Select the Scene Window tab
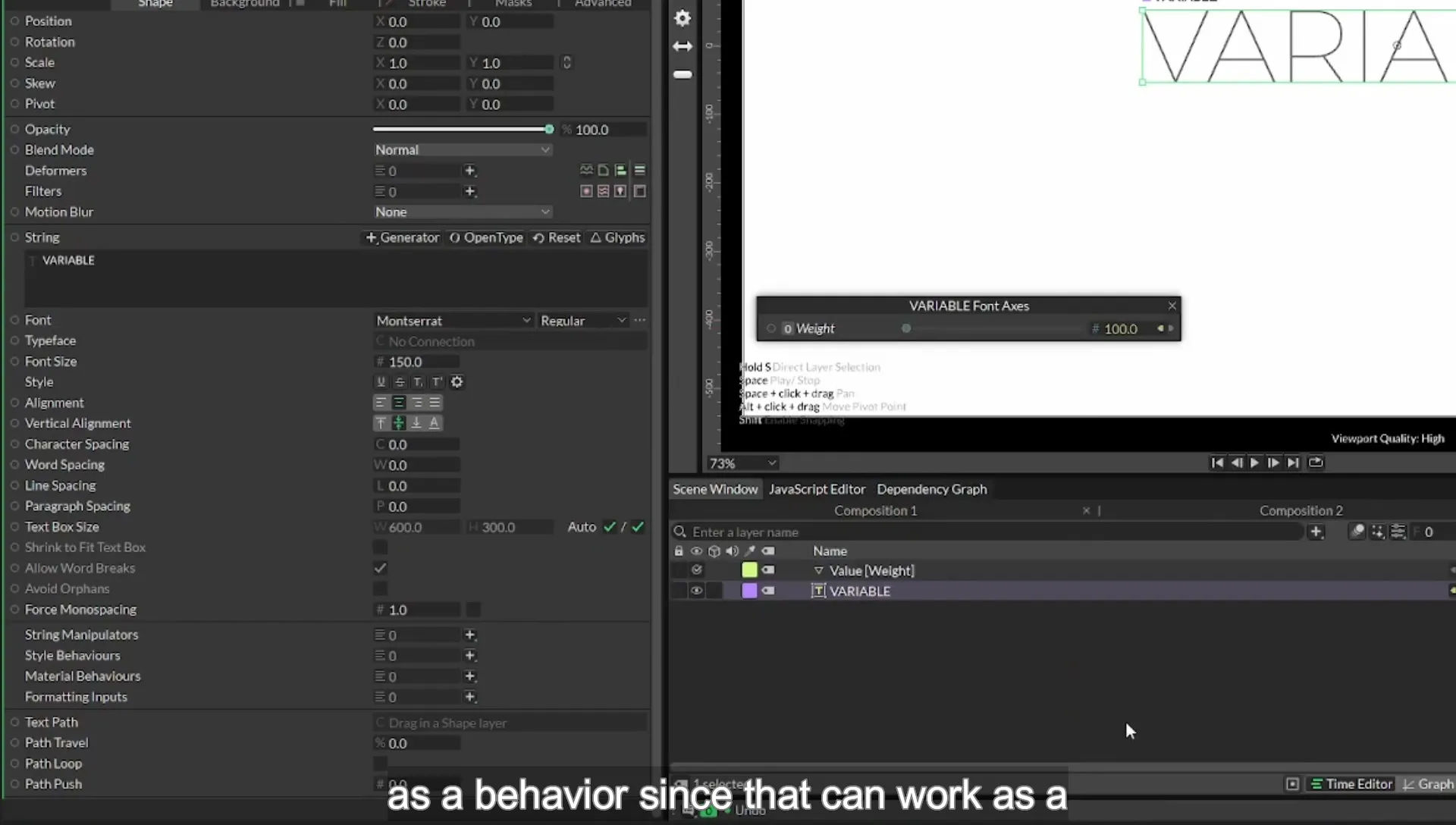Image resolution: width=1456 pixels, height=825 pixels. click(715, 490)
